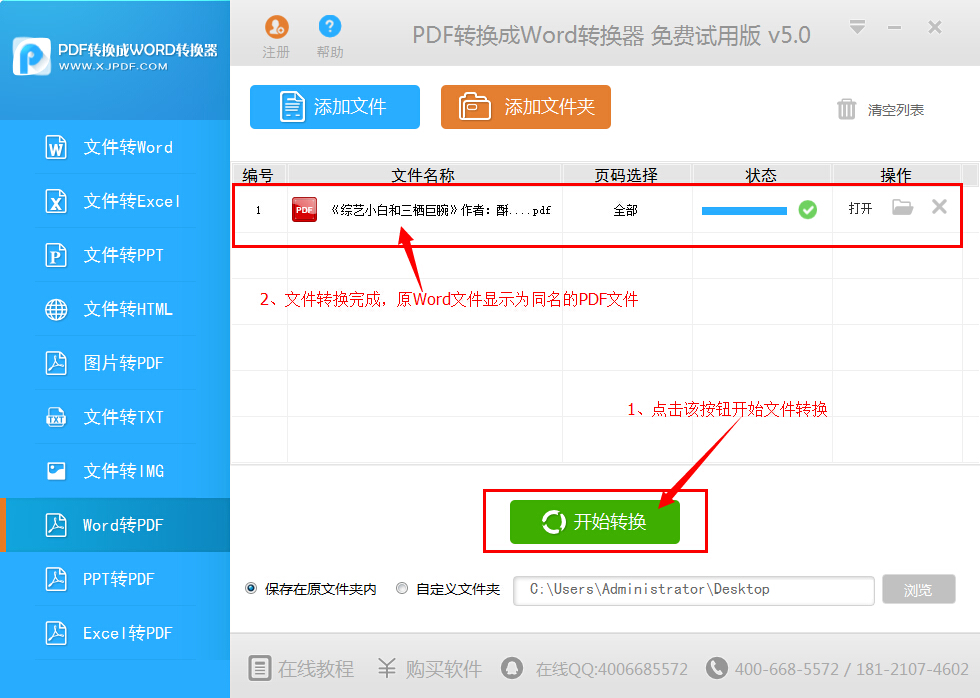
Task: Click the WWW.XJPDF.COM website text
Action: 113,66
